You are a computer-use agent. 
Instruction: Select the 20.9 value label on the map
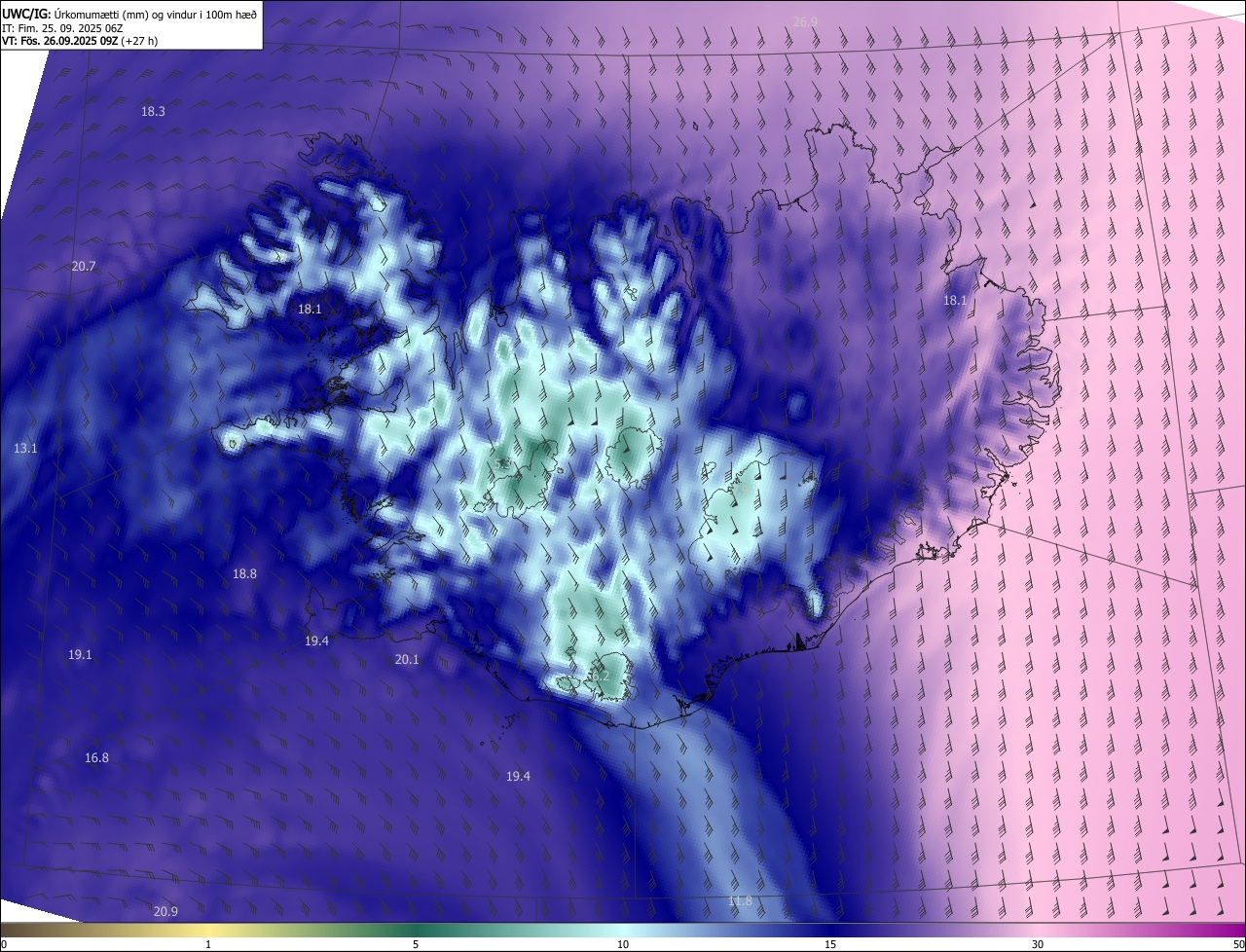[165, 912]
